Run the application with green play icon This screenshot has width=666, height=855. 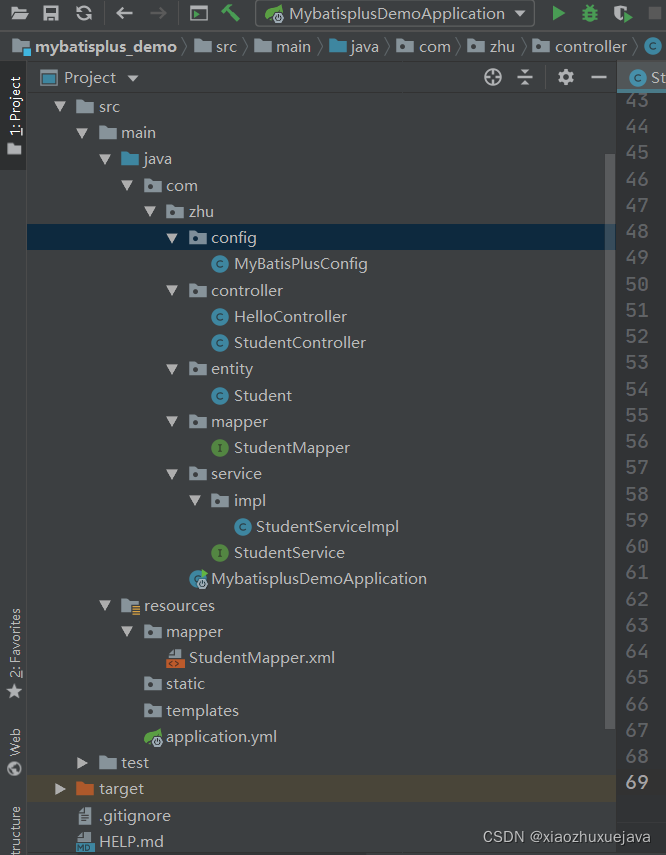point(558,14)
